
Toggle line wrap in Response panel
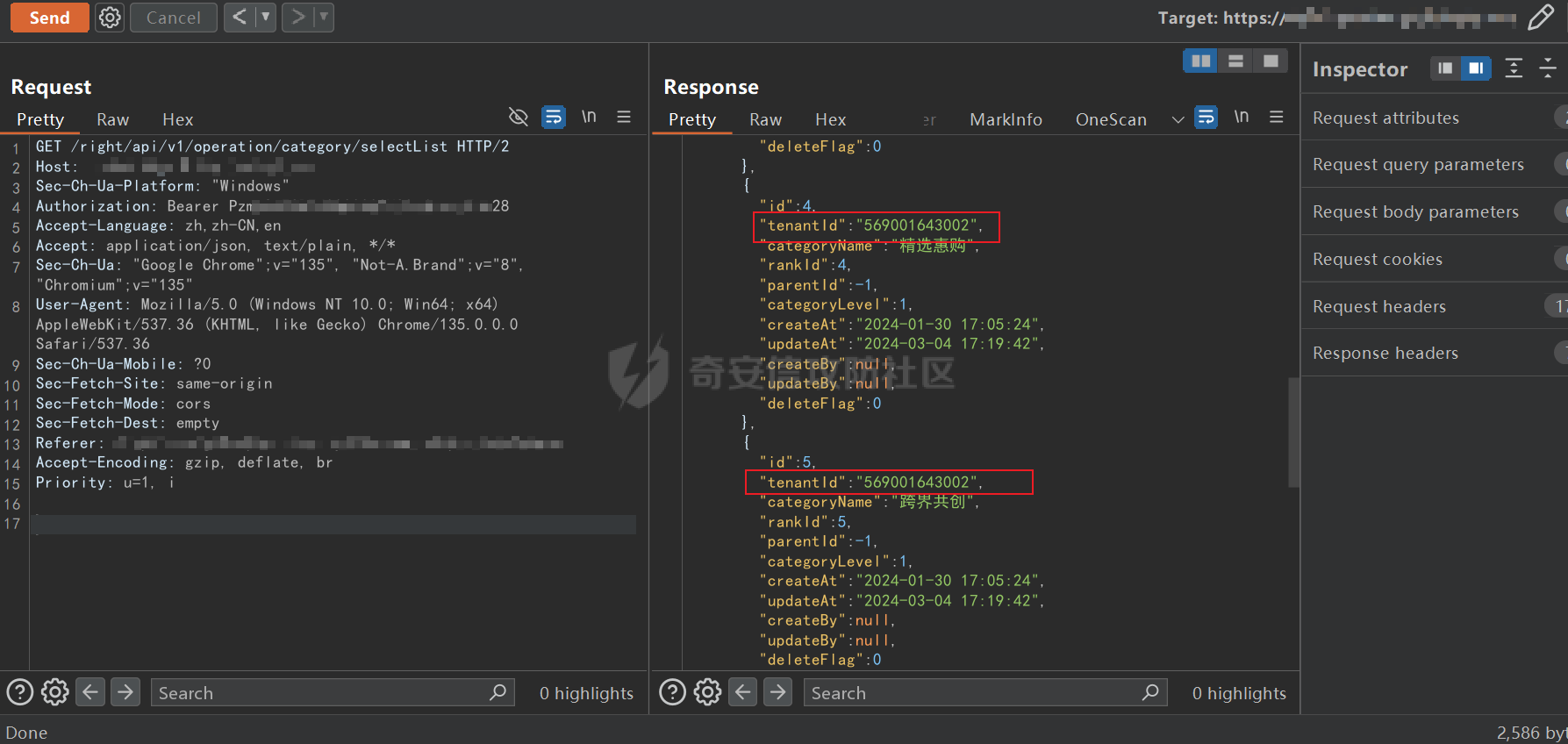(x=1206, y=117)
